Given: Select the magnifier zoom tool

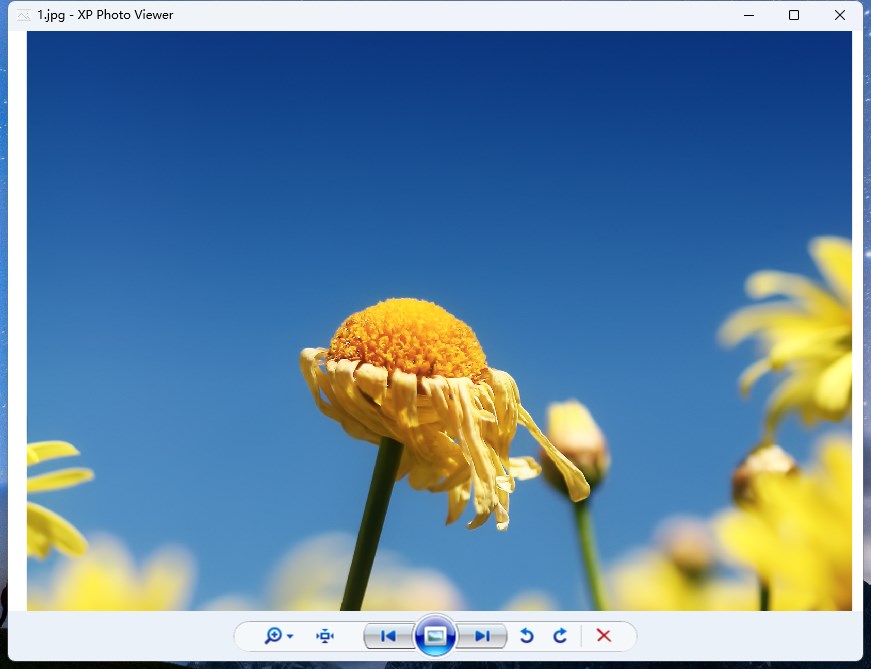Looking at the screenshot, I should (x=273, y=636).
